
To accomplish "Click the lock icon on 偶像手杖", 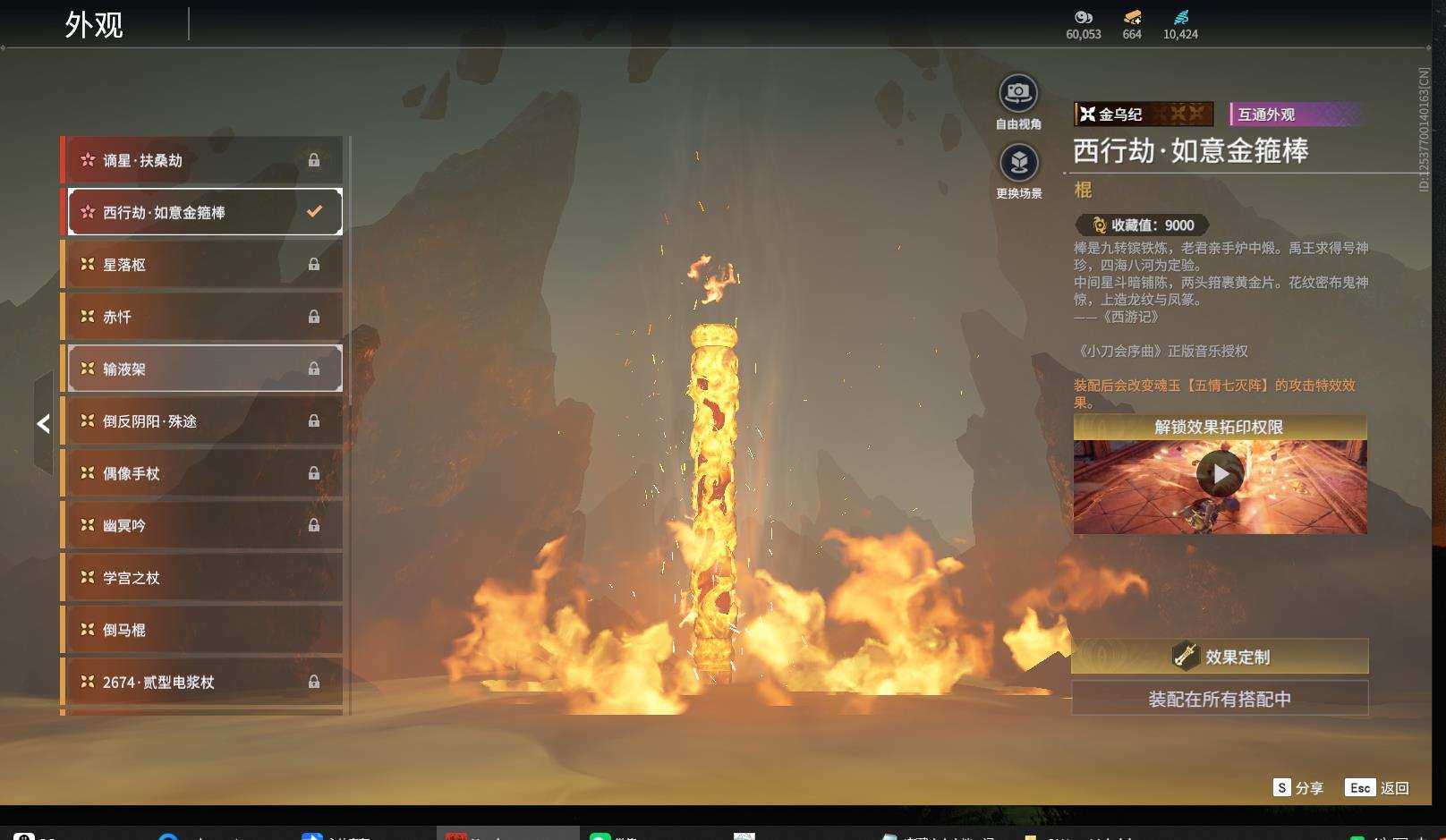I will [x=314, y=472].
